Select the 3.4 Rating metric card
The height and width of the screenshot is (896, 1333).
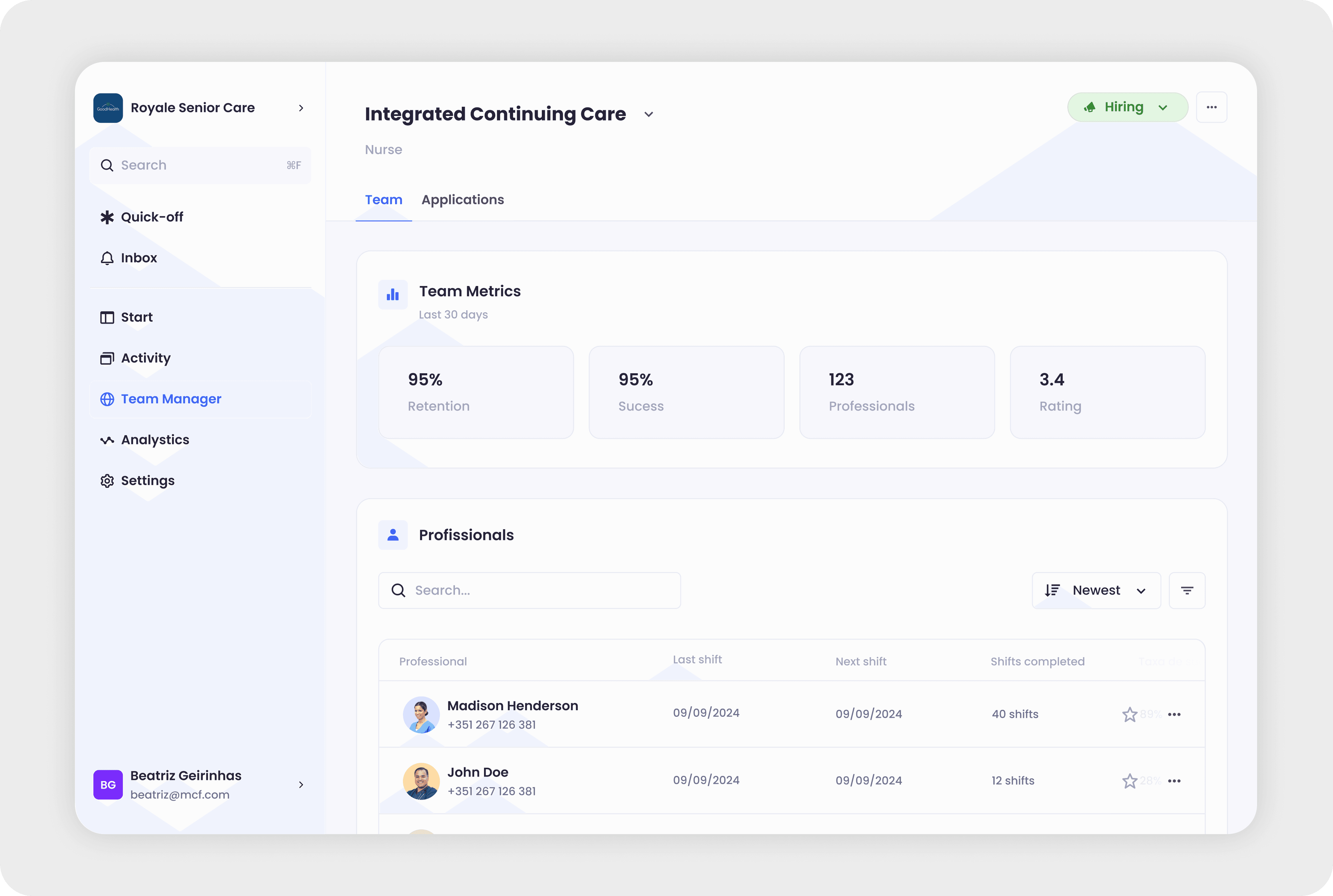[1107, 392]
